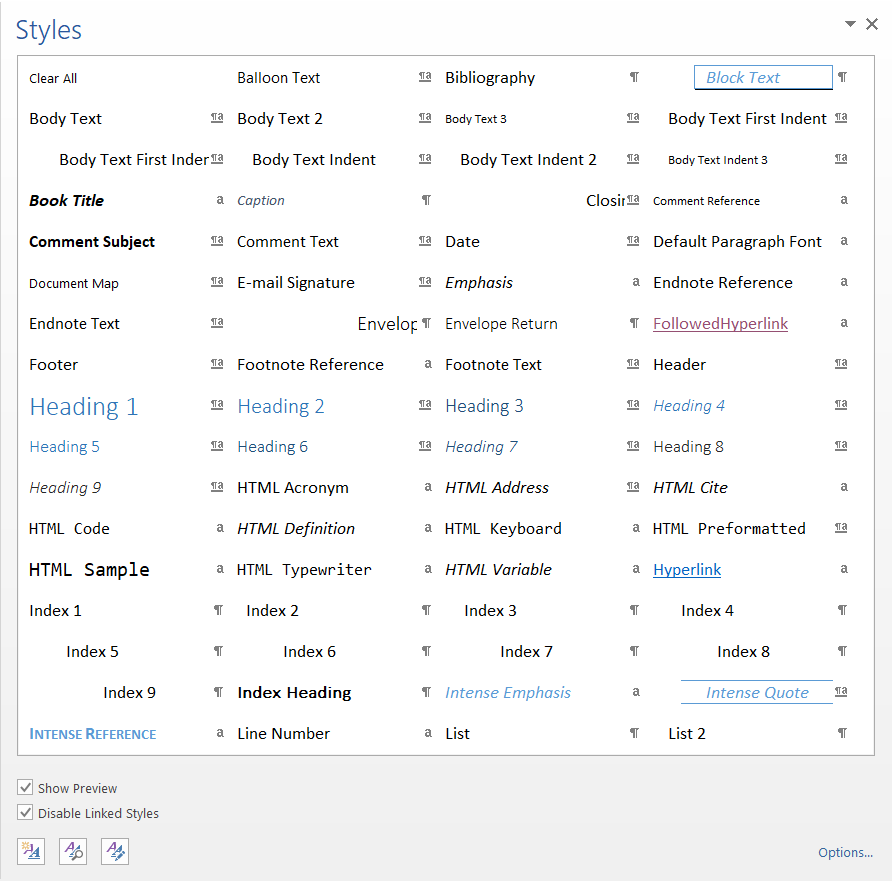Apply the Header style
This screenshot has height=881, width=892.
(679, 365)
